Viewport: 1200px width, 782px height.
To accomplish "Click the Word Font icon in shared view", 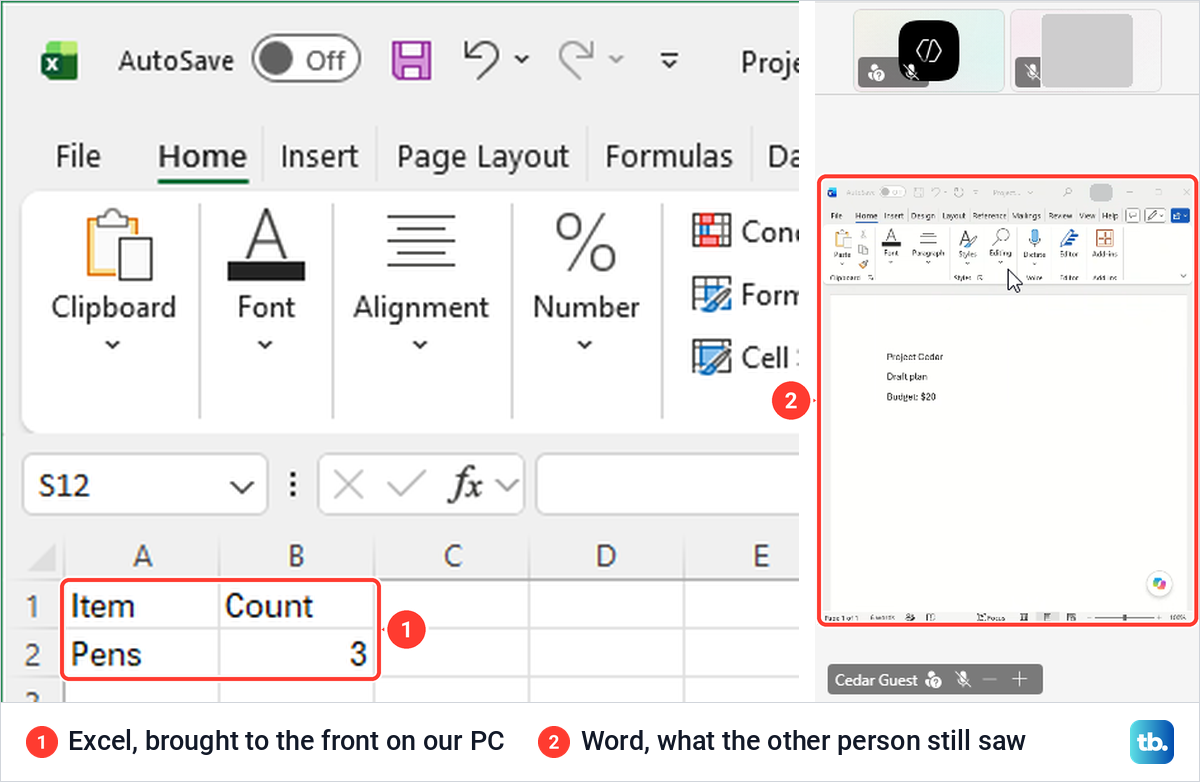I will point(891,237).
